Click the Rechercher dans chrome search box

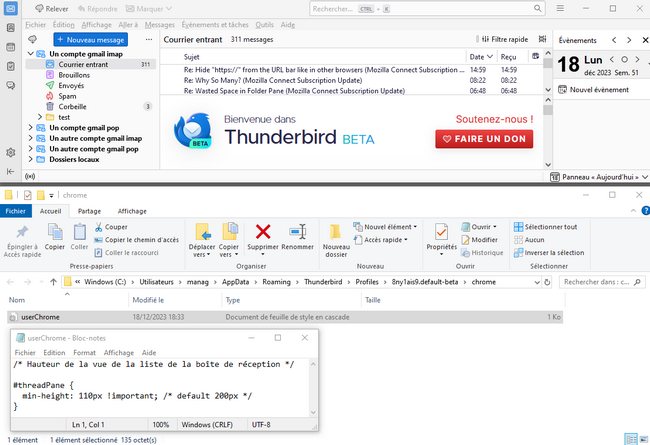[x=602, y=282]
